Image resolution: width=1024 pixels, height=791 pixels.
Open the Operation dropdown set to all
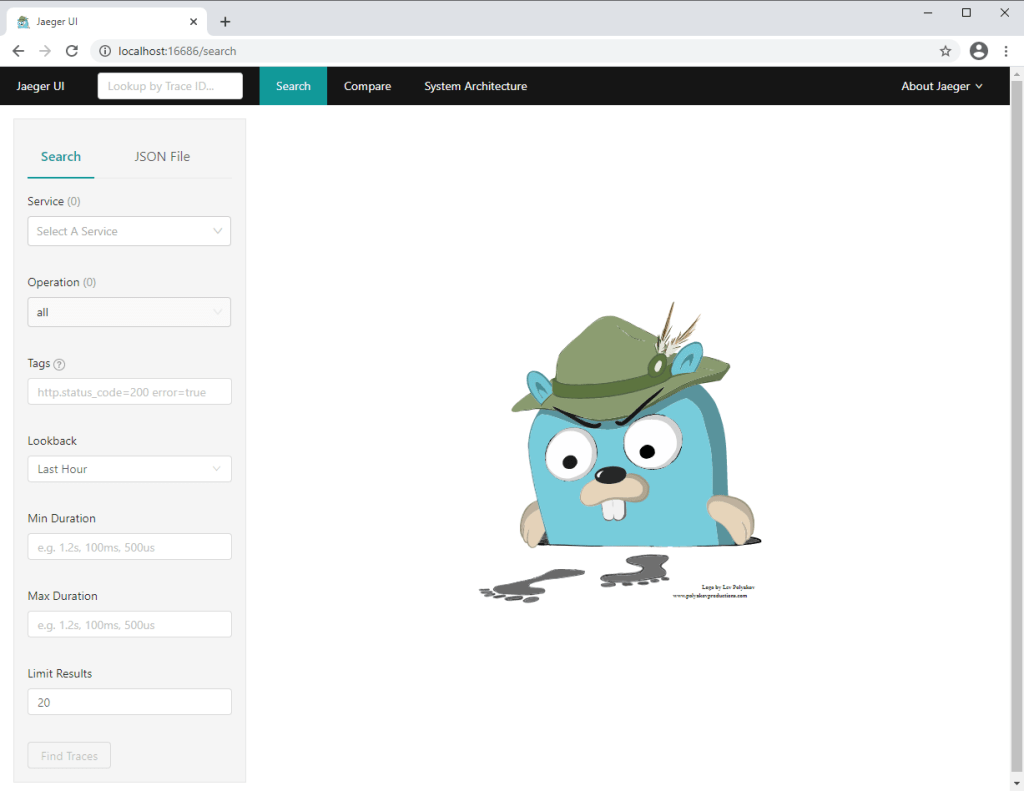click(129, 312)
